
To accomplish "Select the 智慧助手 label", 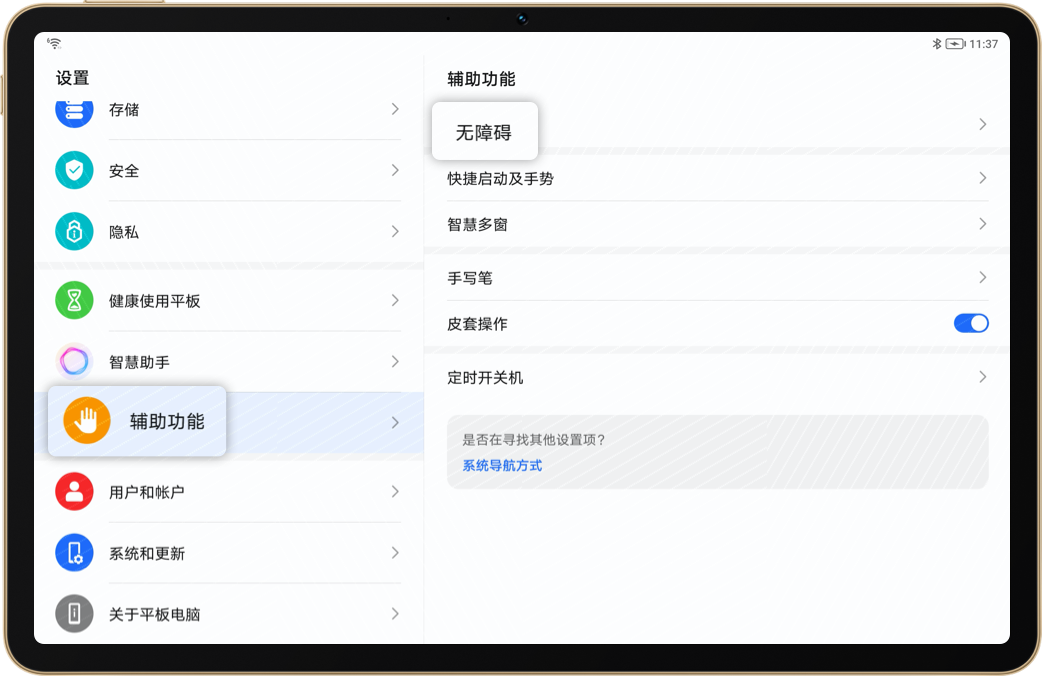I will click(x=140, y=362).
